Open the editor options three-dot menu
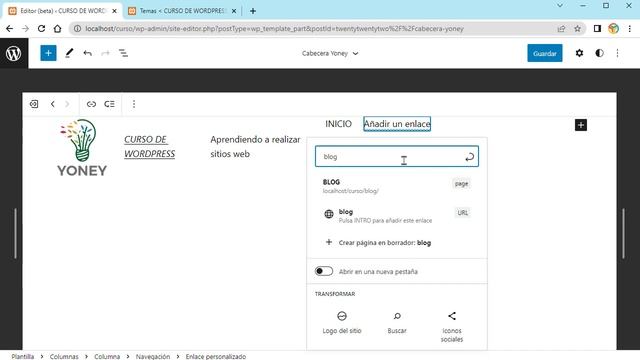Viewport: 640px width, 360px height. [x=618, y=53]
